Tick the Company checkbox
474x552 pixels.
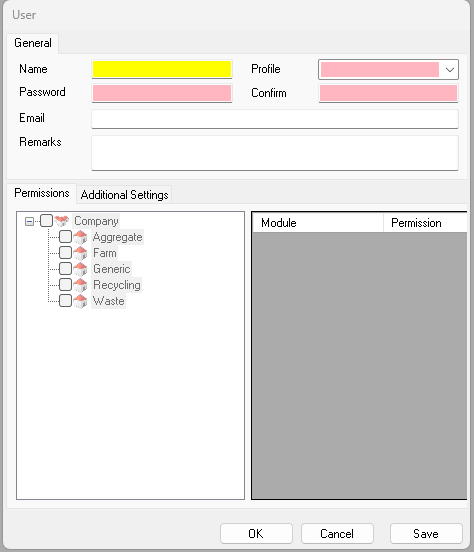[46, 221]
